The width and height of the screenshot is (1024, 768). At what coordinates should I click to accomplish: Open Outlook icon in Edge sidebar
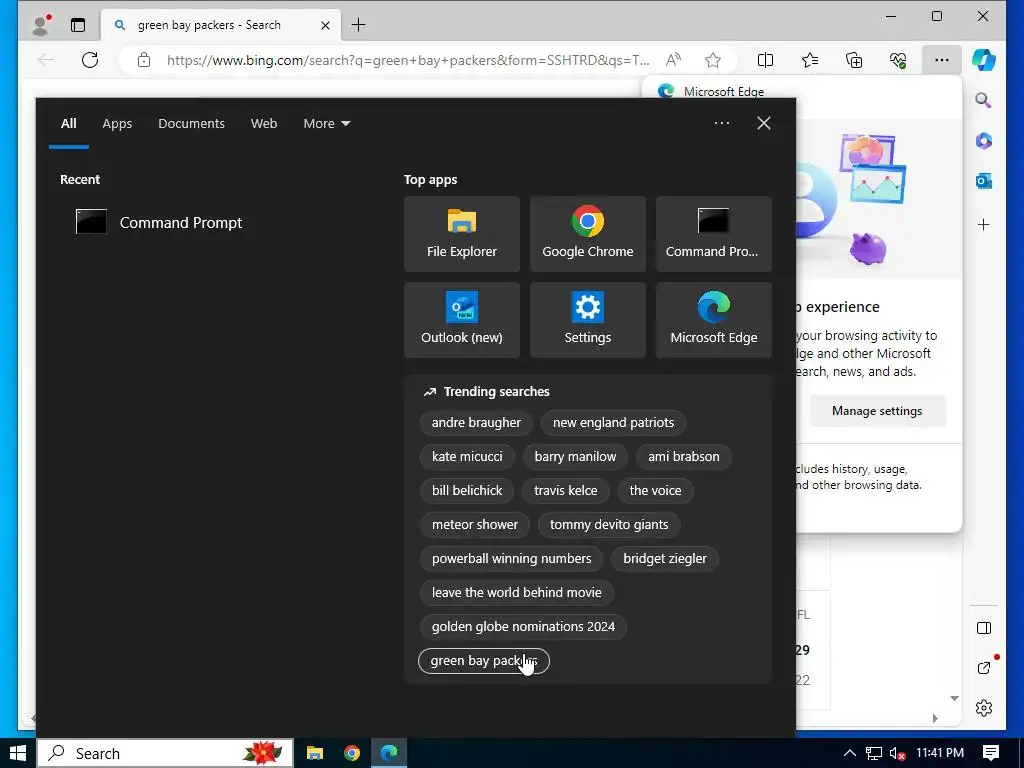[x=984, y=181]
